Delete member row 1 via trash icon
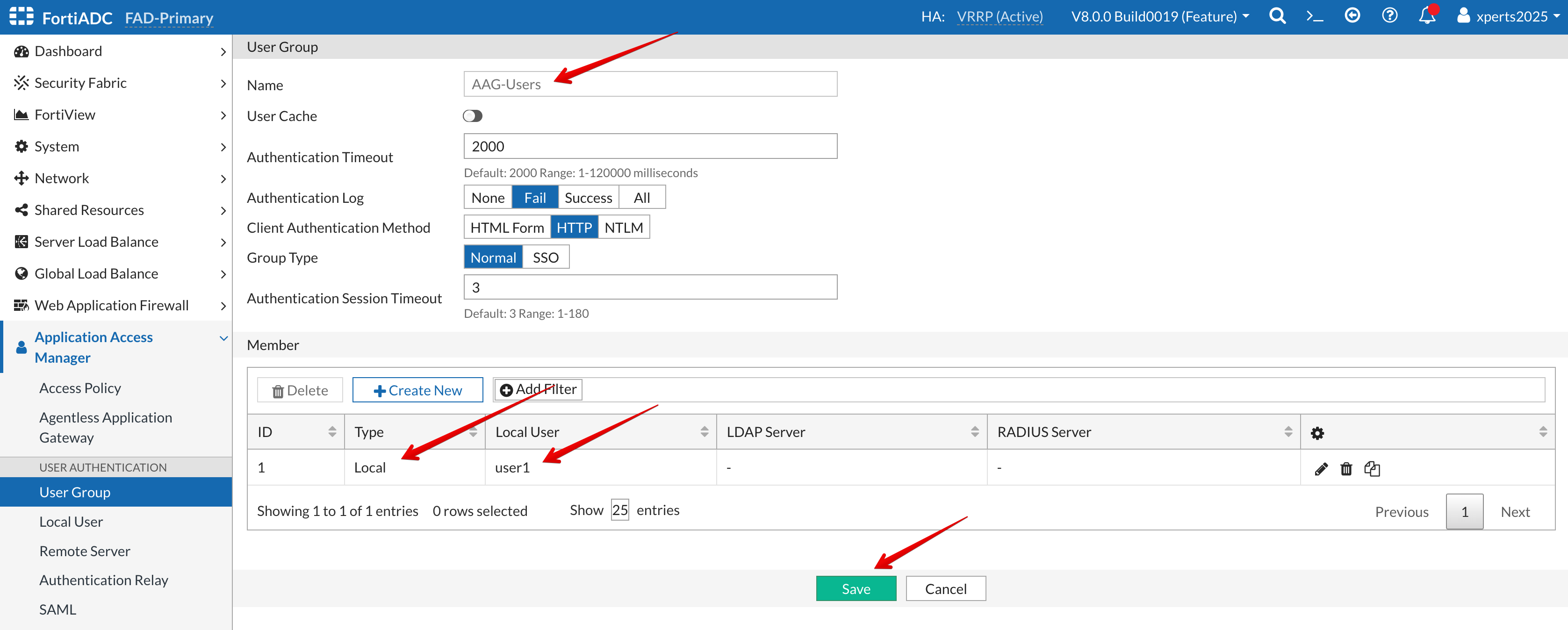 (1346, 469)
